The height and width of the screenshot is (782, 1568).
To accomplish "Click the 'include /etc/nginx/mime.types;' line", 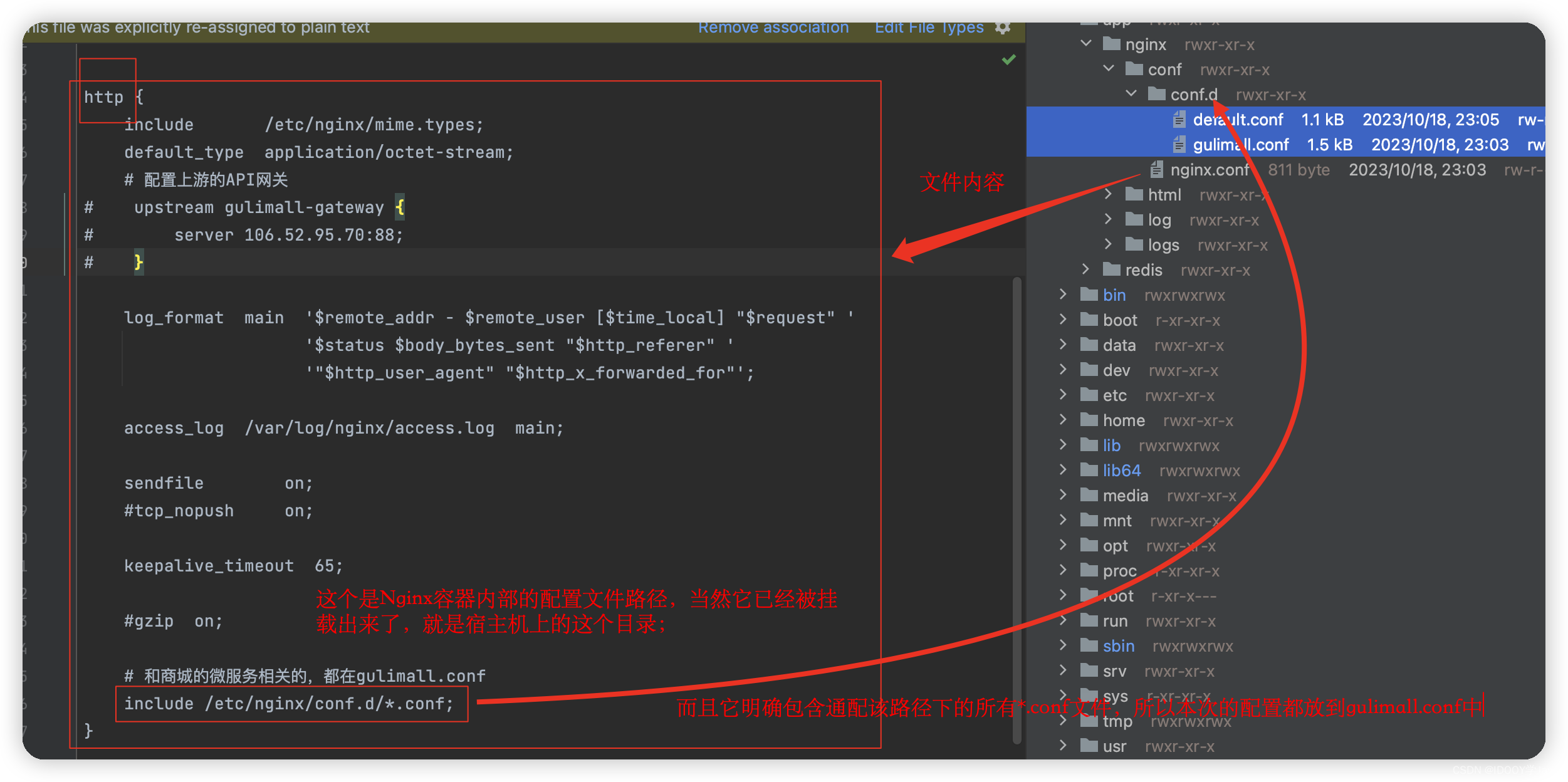I will click(304, 125).
